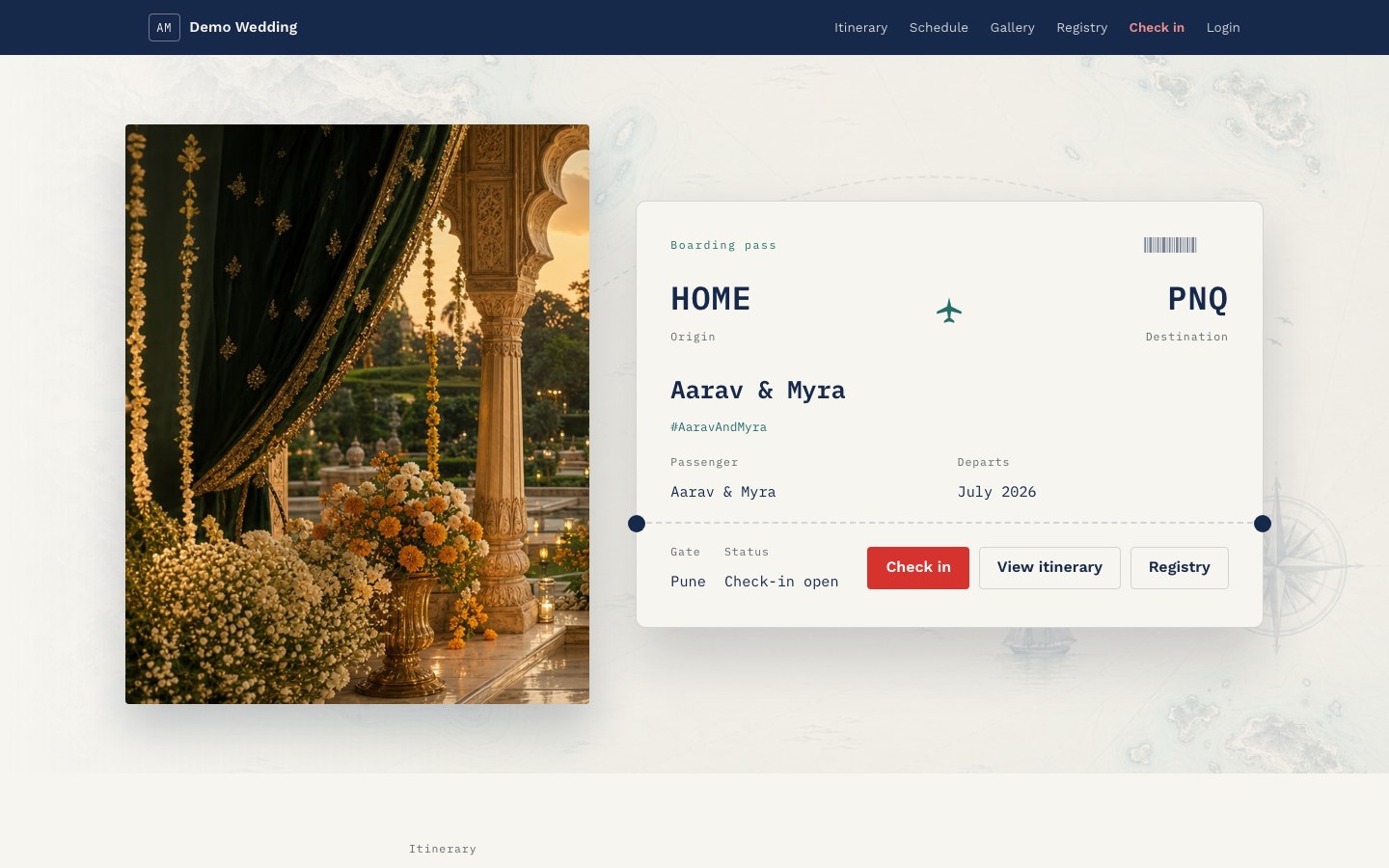Click the airplane icon on boarding pass
Viewport: 1389px width, 868px height.
click(x=949, y=311)
